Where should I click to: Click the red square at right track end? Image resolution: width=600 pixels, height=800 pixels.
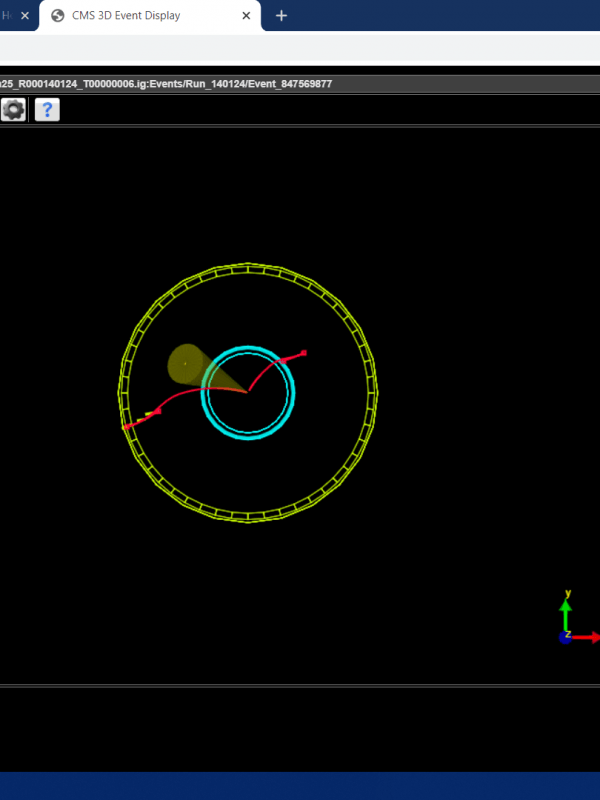coord(303,352)
